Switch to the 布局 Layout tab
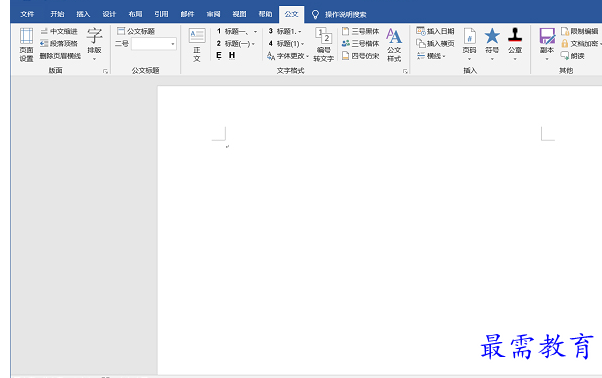Viewport: 602px width, 378px height. point(135,15)
